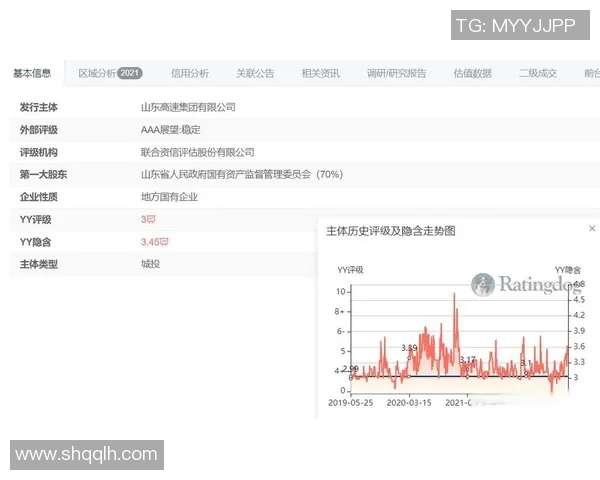600x480 pixels.
Task: Open the 信用分析 tab
Action: pos(190,73)
